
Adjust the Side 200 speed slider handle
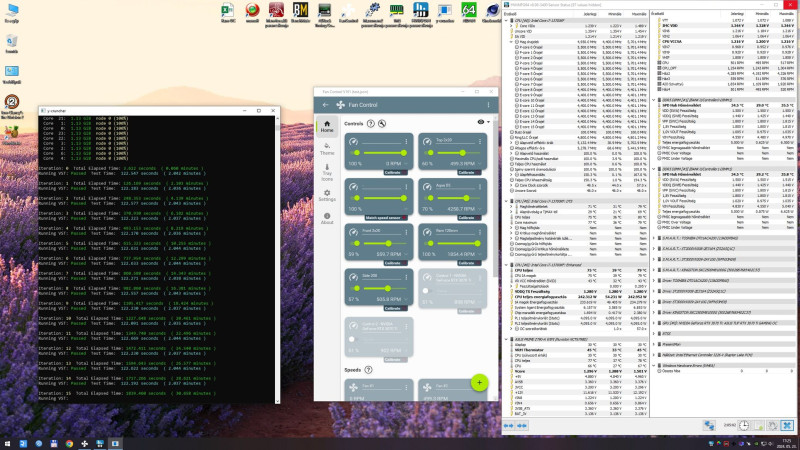[x=388, y=288]
